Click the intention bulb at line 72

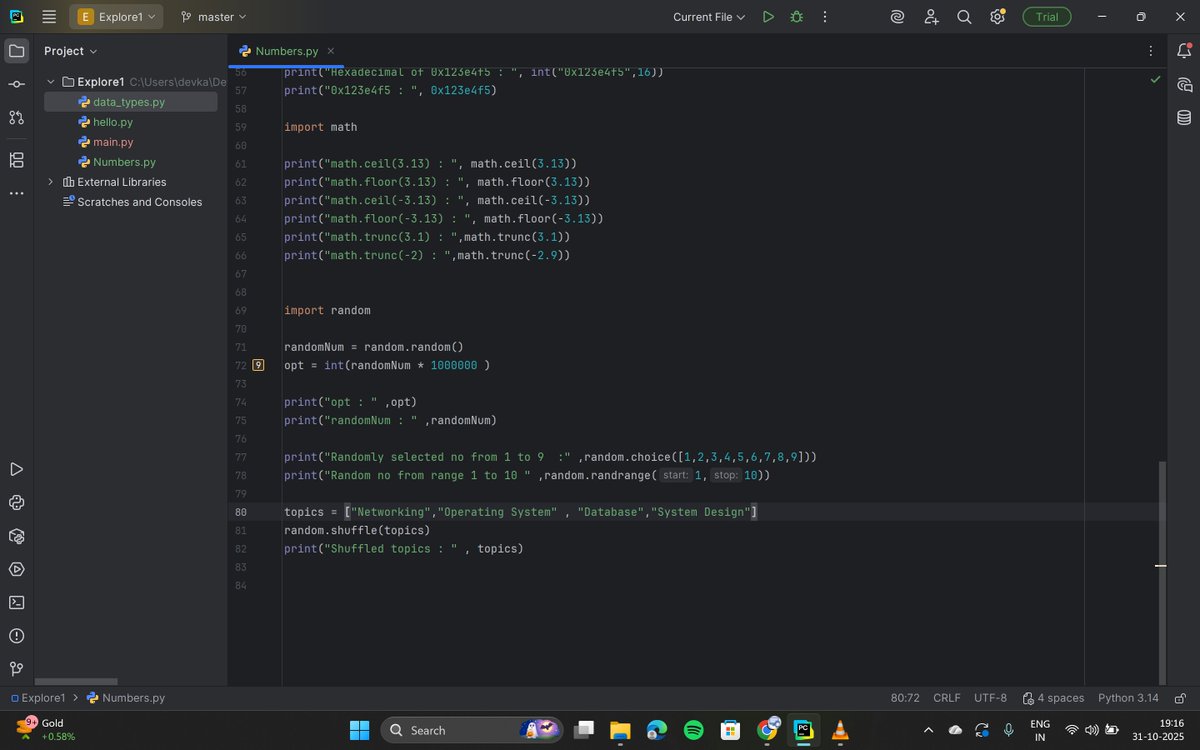[x=259, y=365]
